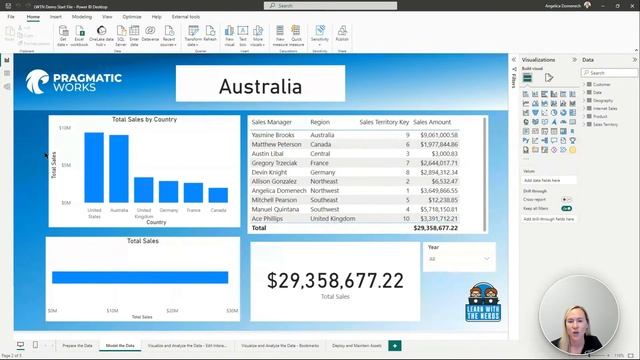640x360 pixels.
Task: Open the More visuals ribbon button
Action: click(258, 36)
